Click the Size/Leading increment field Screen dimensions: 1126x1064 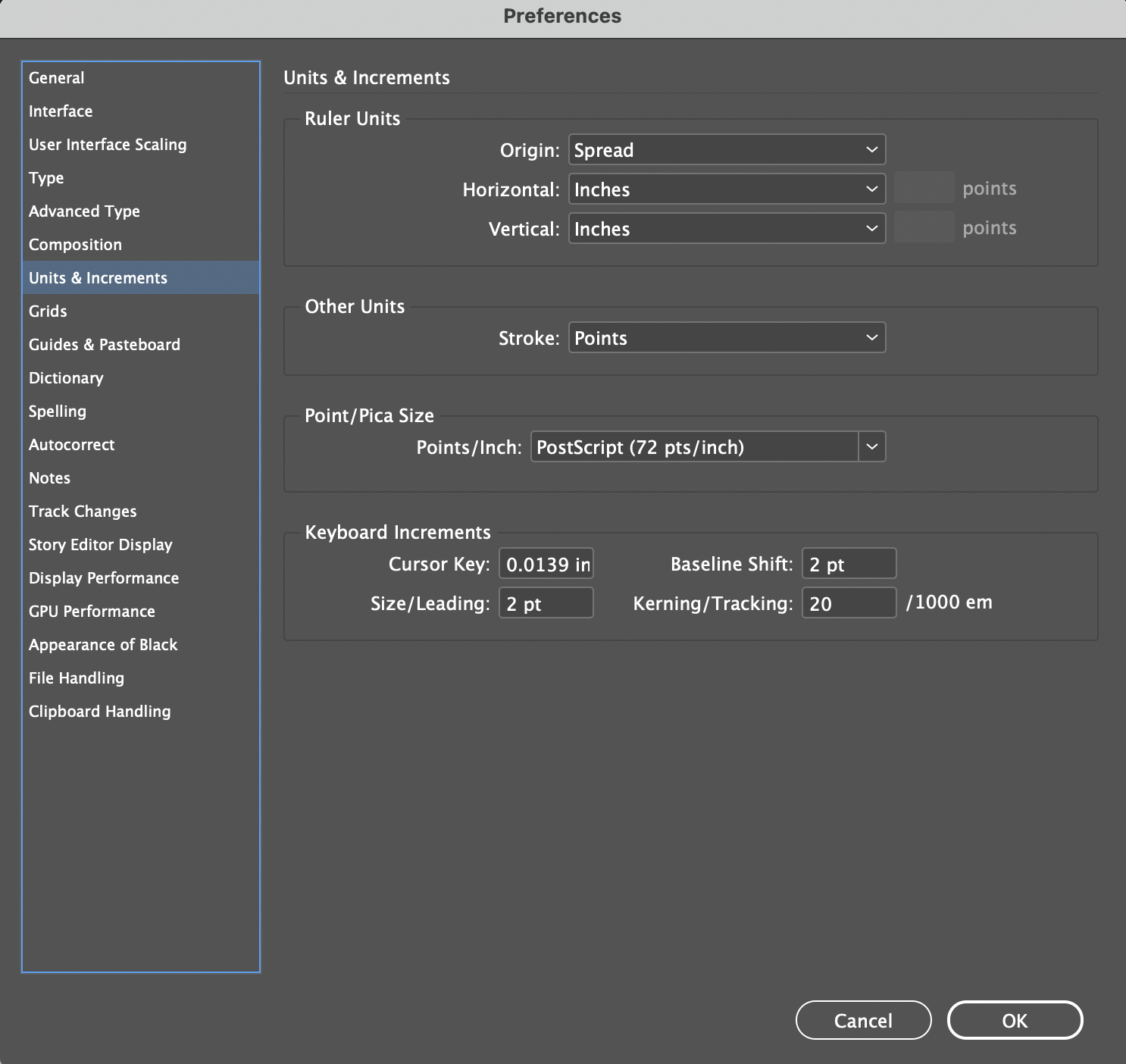(546, 604)
